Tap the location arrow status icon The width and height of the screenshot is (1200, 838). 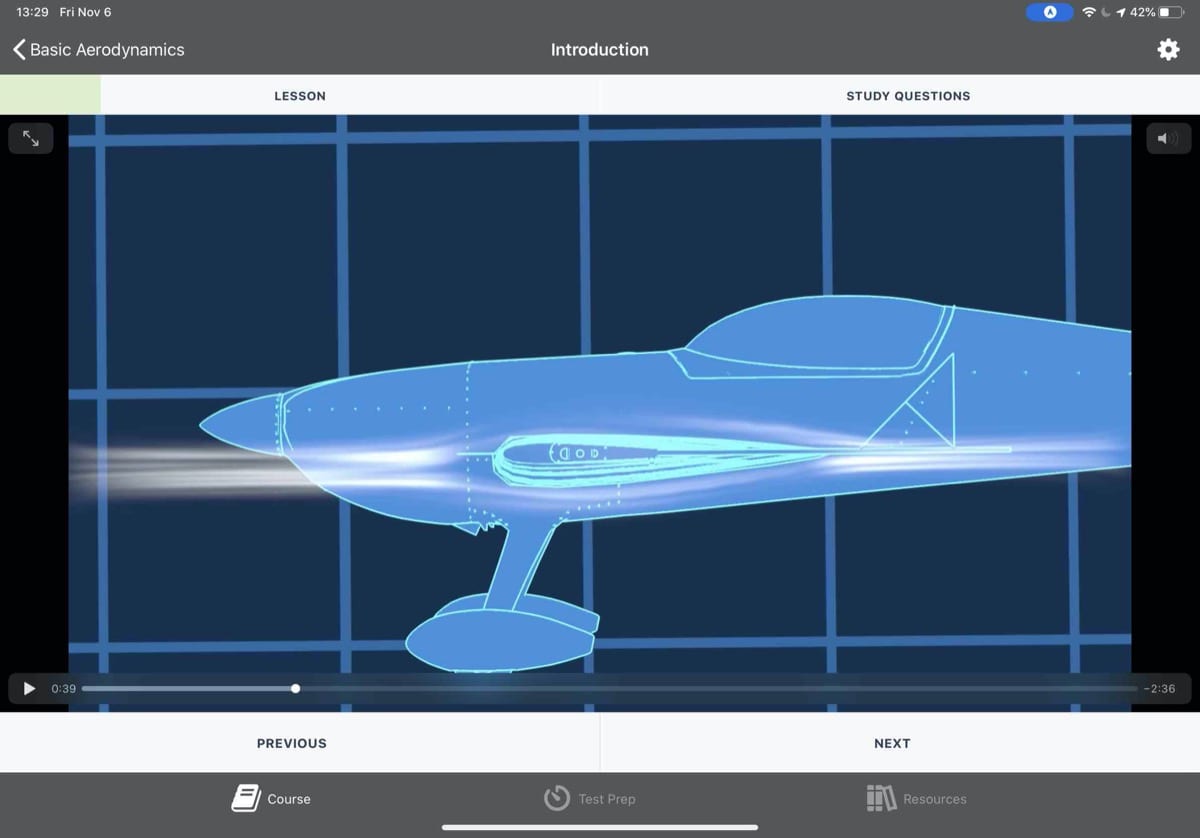tap(1121, 12)
